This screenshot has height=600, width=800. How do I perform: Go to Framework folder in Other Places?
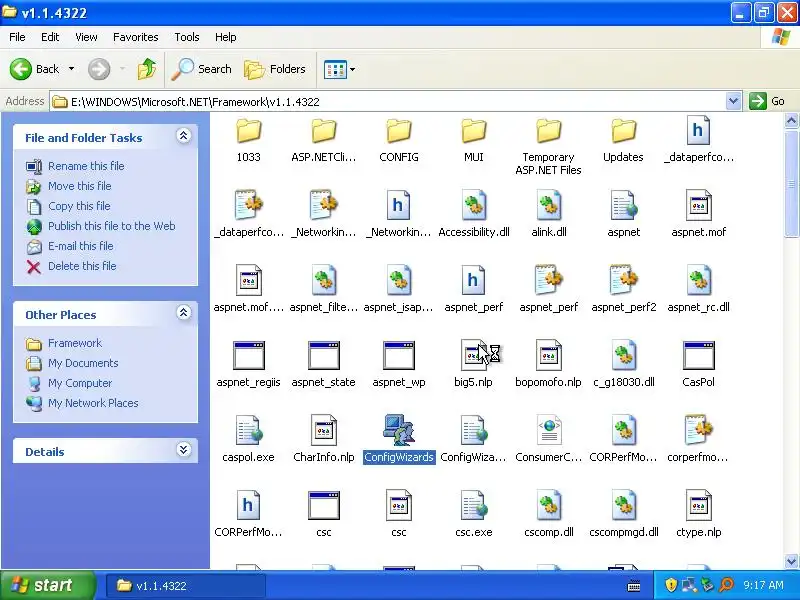pos(75,343)
